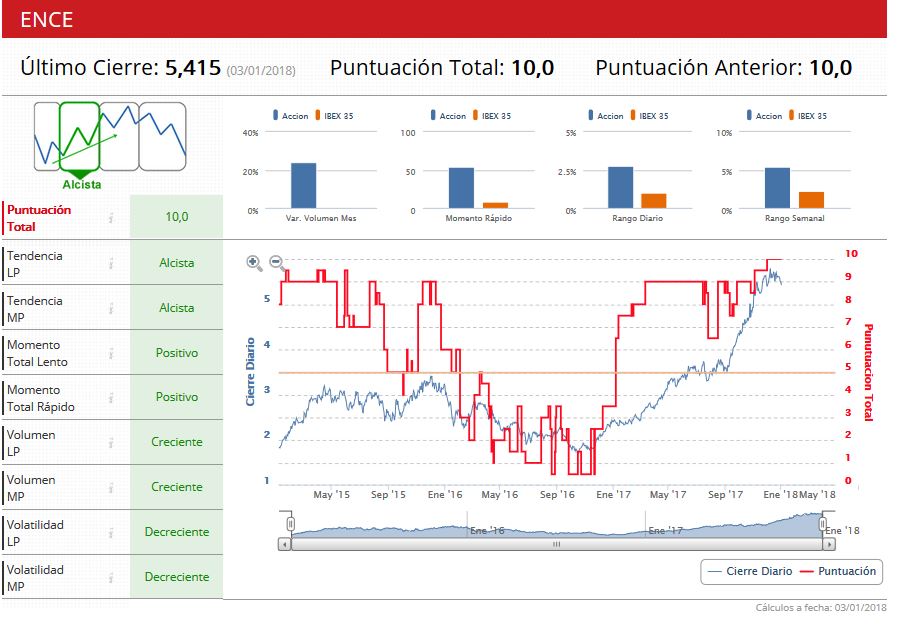Viewport: 899px width, 626px height.
Task: Click the small info icon in the Volumen LP row
Action: click(111, 443)
